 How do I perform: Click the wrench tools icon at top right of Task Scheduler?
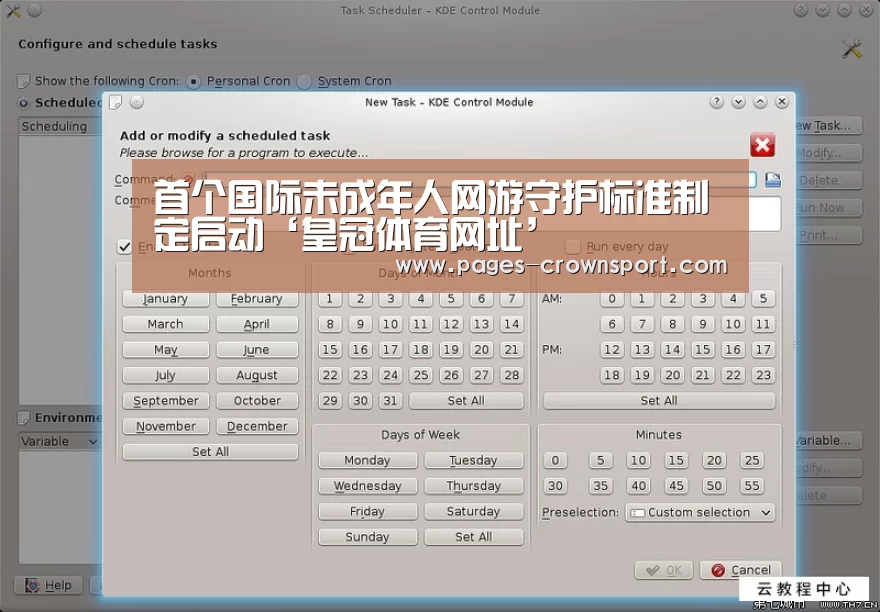pos(851,49)
